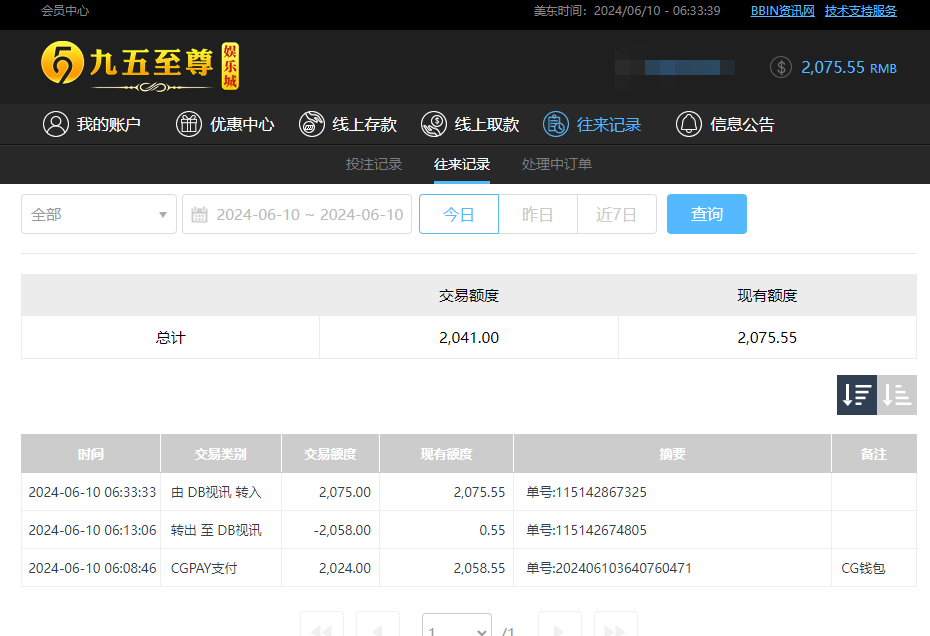Activate the 今日 today filter
Viewport: 930px width, 636px height.
458,213
